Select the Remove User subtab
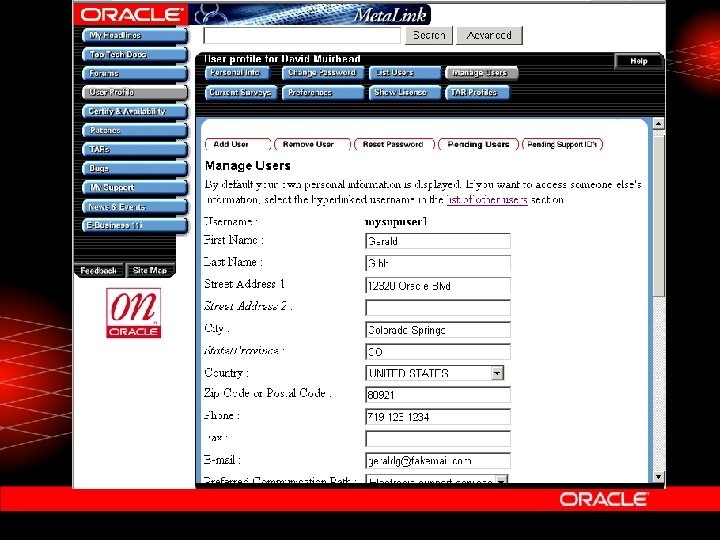 [312, 144]
